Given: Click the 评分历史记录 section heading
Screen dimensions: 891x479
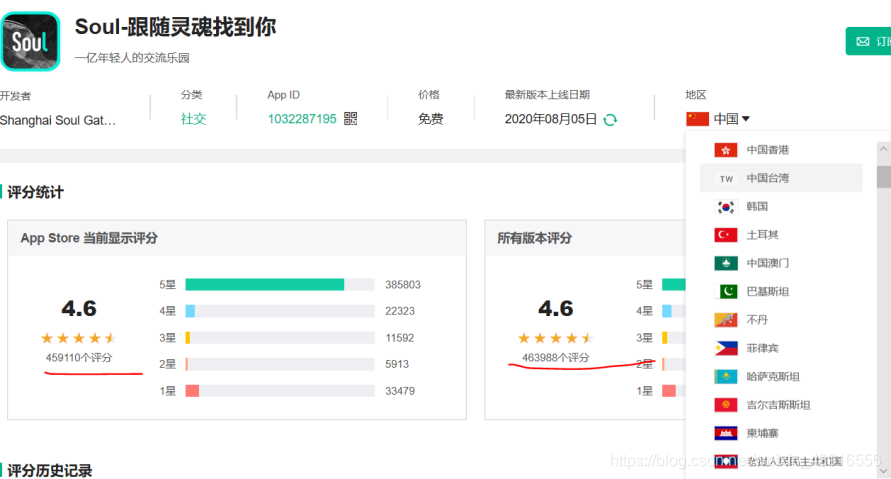Looking at the screenshot, I should [x=49, y=470].
